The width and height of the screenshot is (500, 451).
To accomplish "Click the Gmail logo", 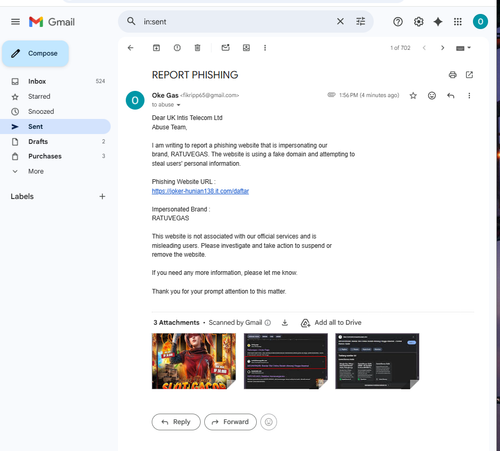I will (52, 22).
